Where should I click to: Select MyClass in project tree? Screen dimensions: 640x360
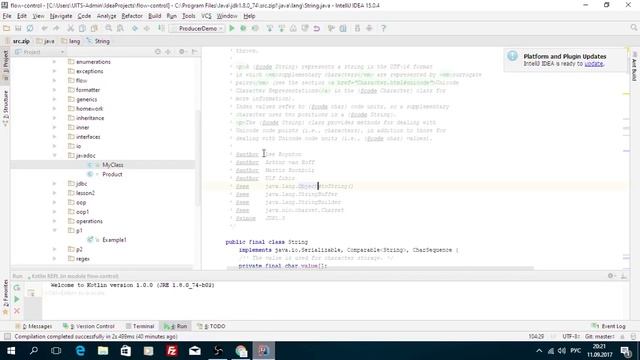(x=113, y=165)
